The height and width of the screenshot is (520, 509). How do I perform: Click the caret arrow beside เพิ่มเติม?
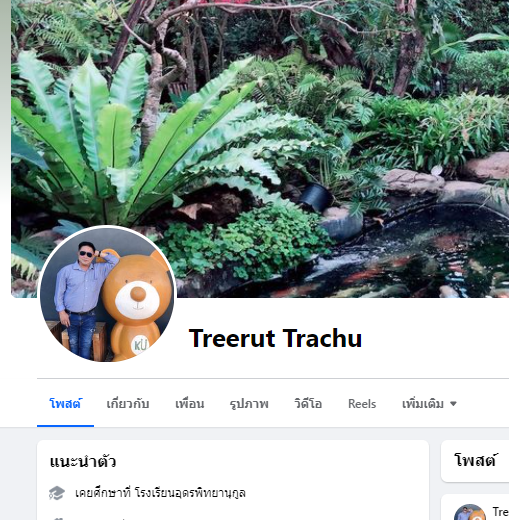453,404
